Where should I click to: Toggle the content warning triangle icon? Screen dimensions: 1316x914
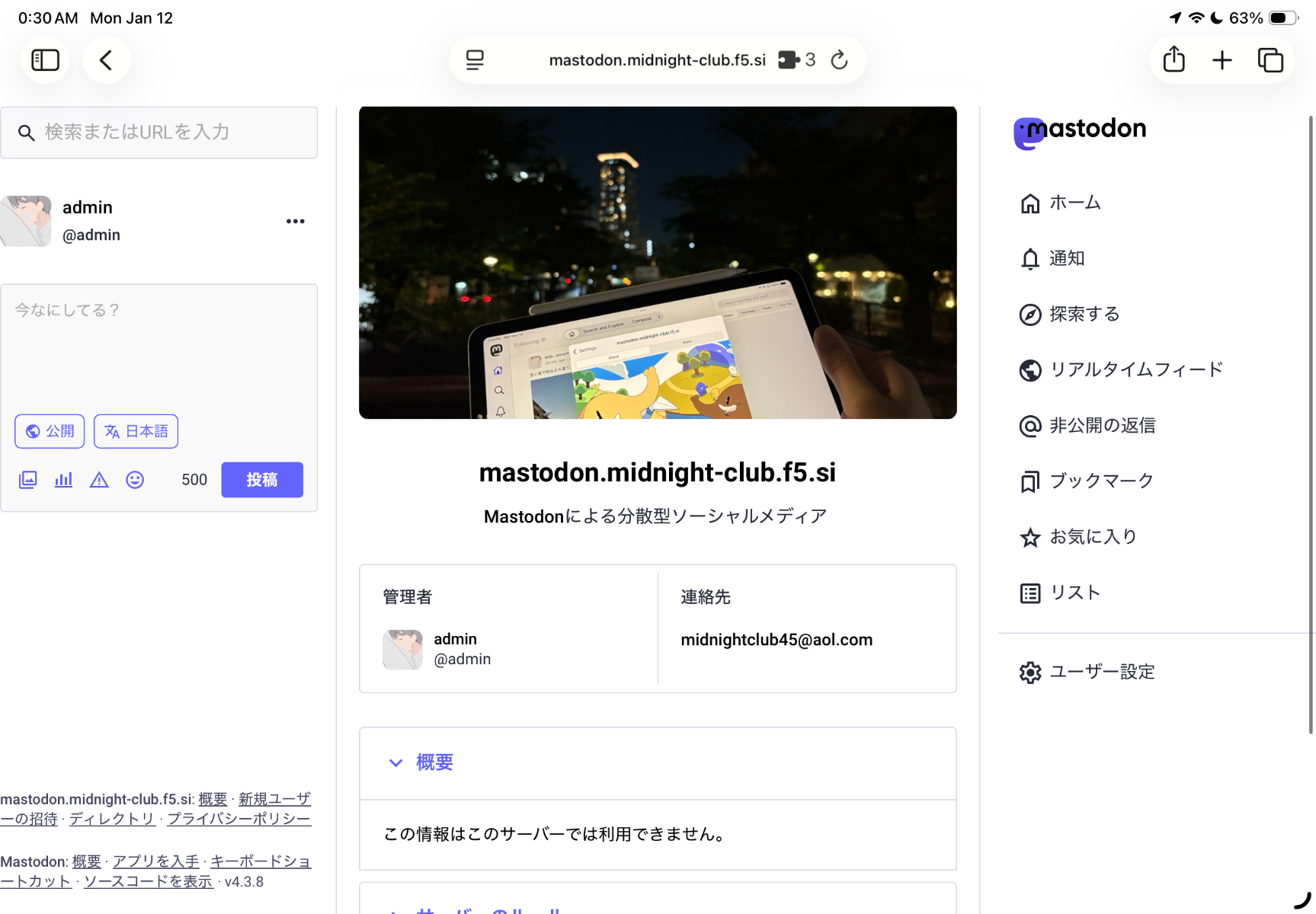point(99,480)
